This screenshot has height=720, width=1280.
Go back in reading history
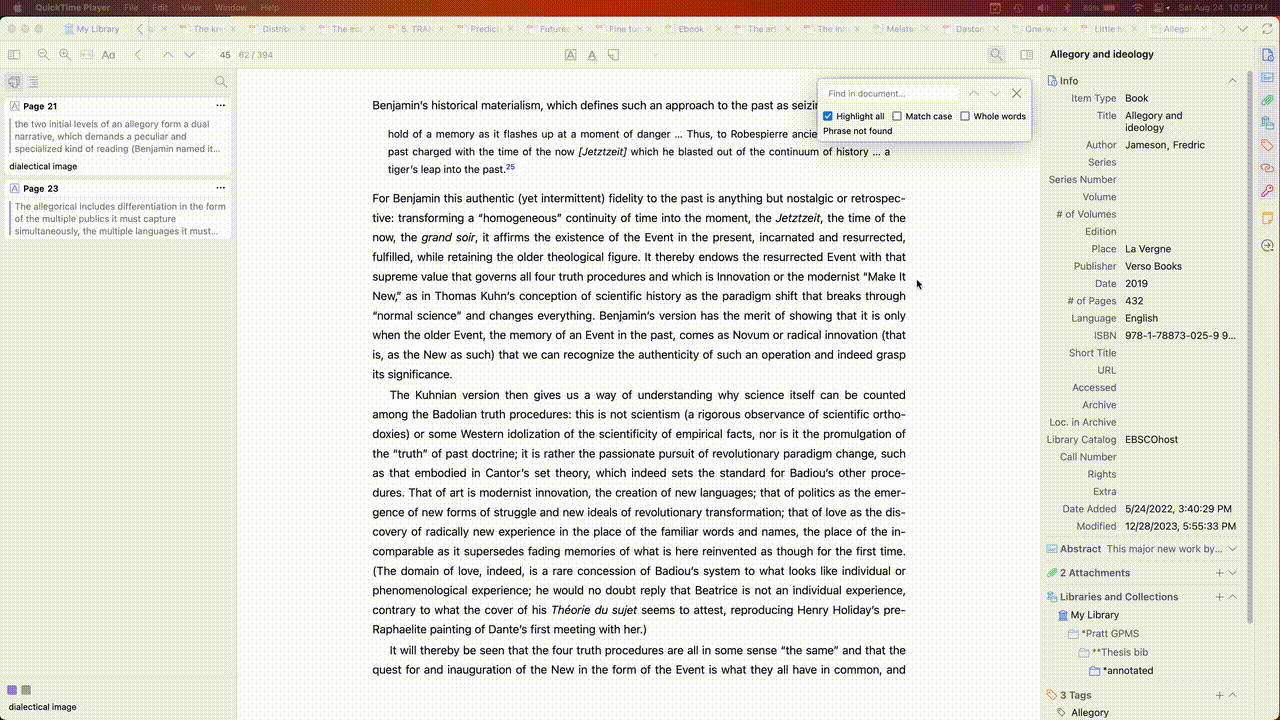138,55
